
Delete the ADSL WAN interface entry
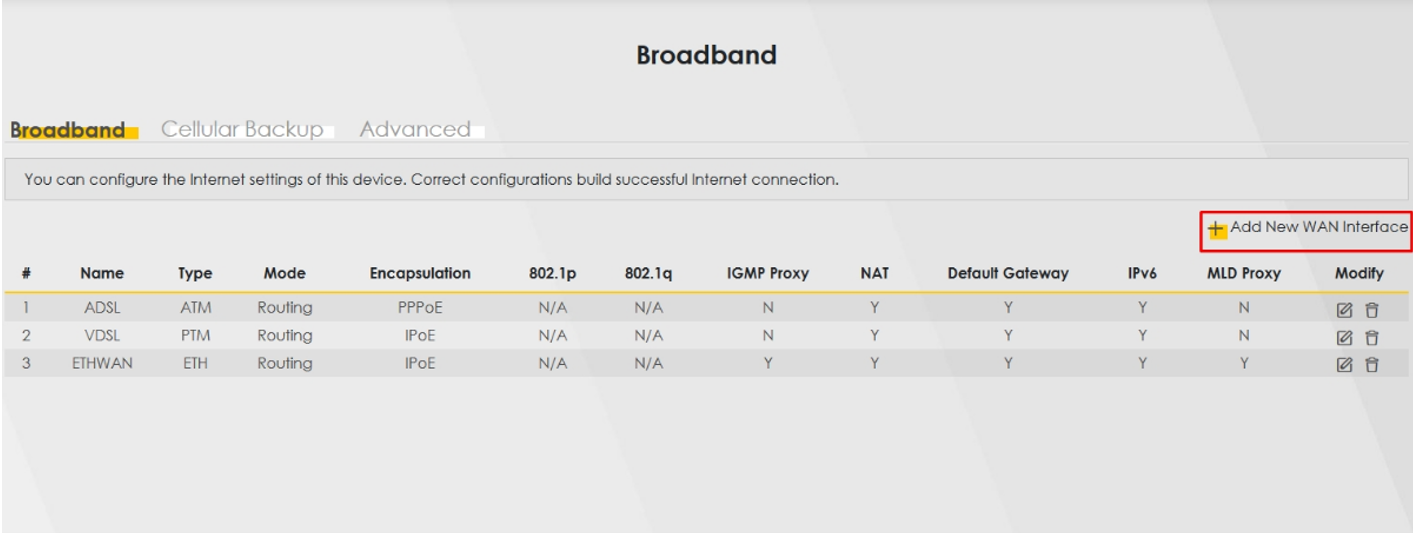pyautogui.click(x=1372, y=310)
